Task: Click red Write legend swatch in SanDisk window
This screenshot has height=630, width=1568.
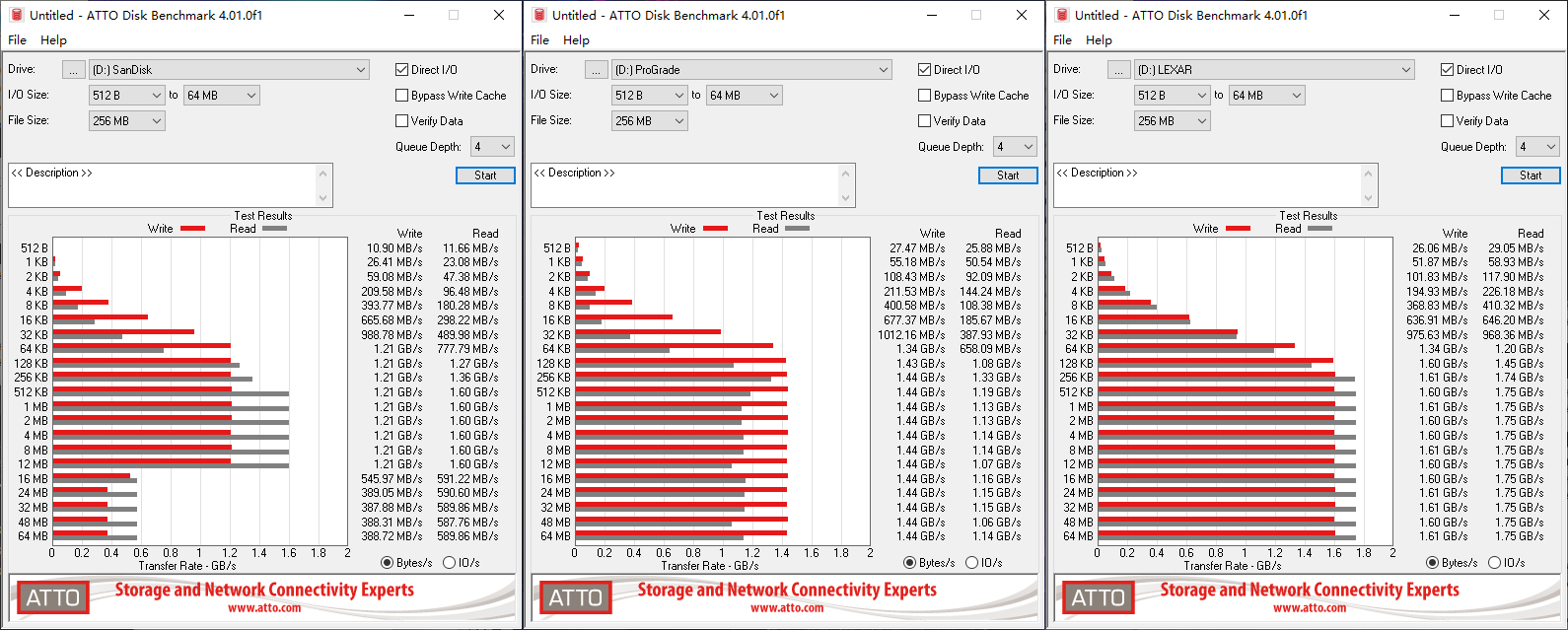Action: point(193,229)
